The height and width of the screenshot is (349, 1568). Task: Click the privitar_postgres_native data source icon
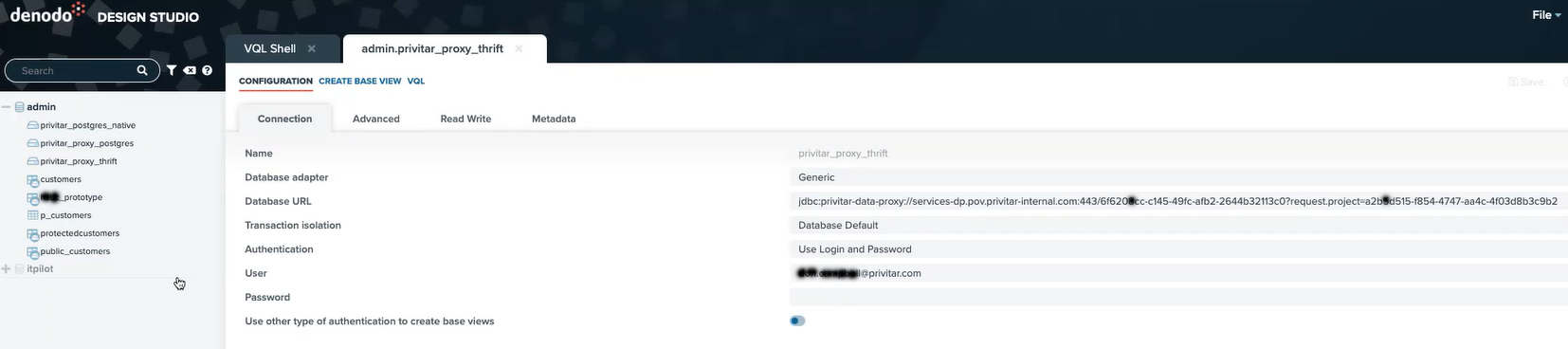point(32,125)
